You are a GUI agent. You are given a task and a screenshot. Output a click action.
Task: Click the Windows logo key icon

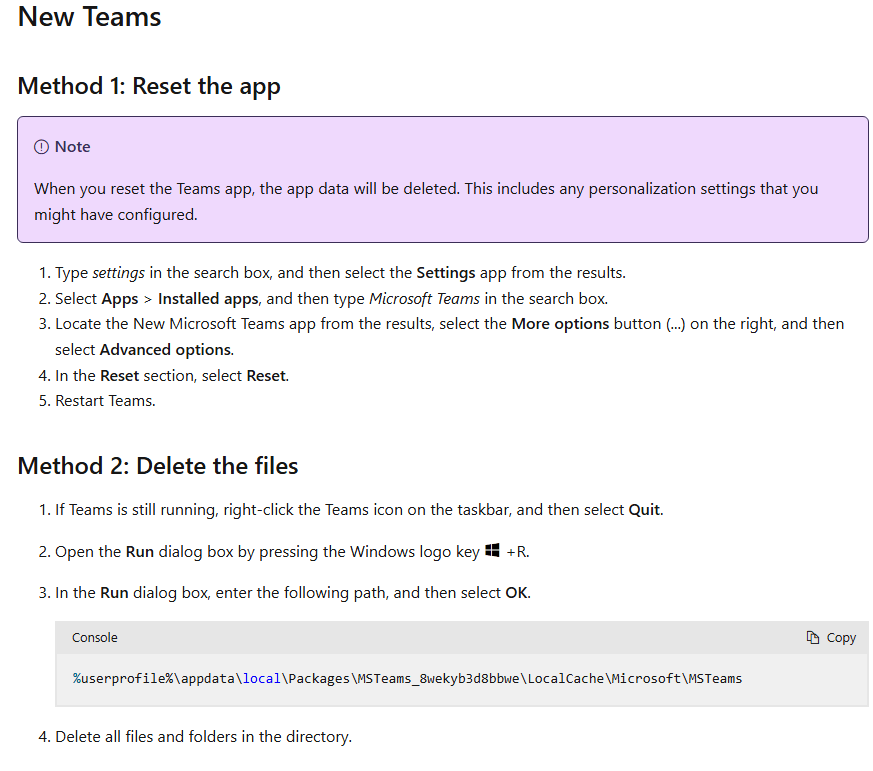click(492, 551)
